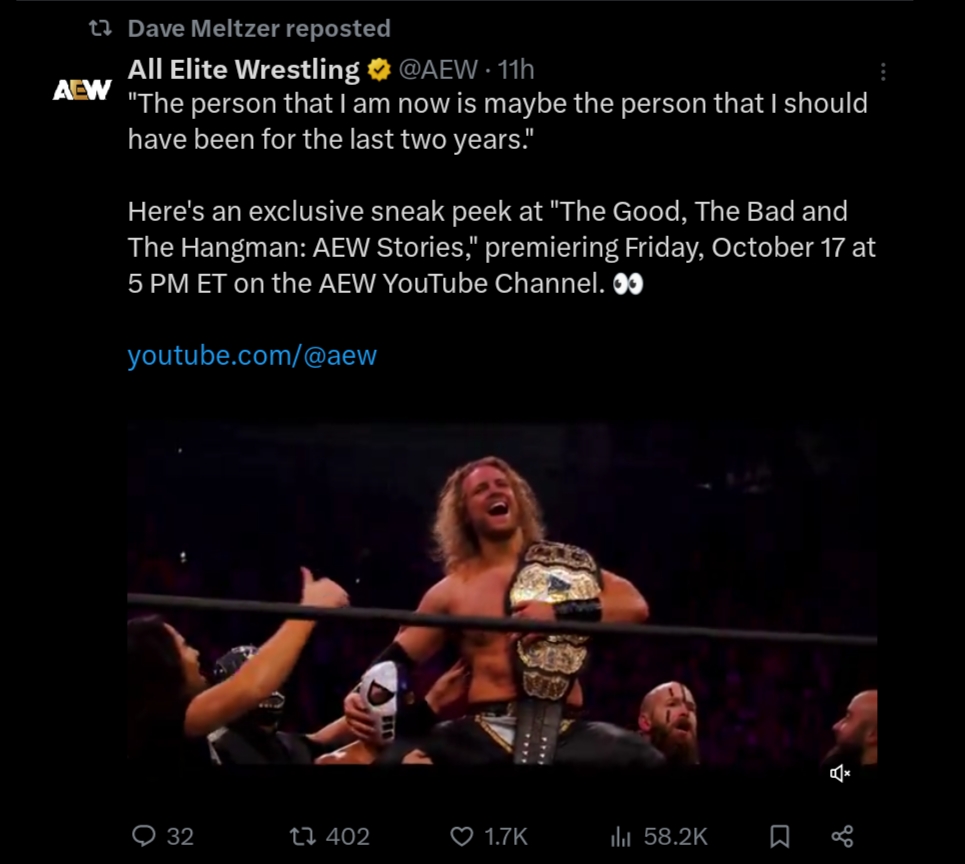The image size is (965, 864).
Task: Click the 11h post timestamp
Action: coord(516,70)
